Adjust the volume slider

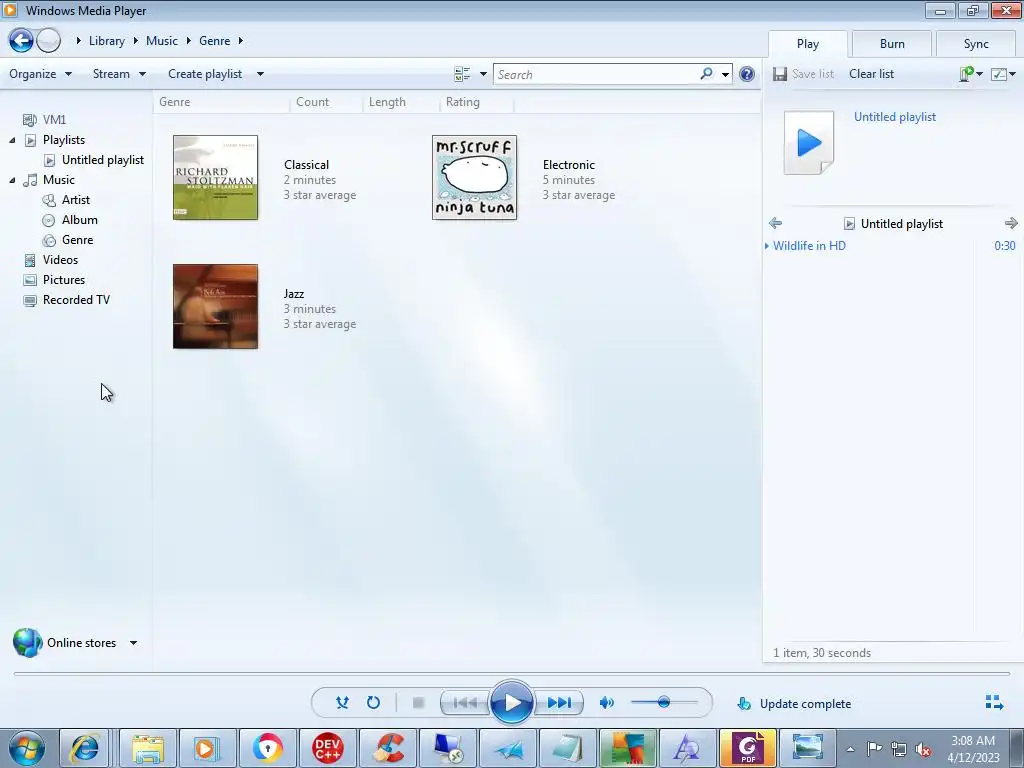[x=664, y=703]
